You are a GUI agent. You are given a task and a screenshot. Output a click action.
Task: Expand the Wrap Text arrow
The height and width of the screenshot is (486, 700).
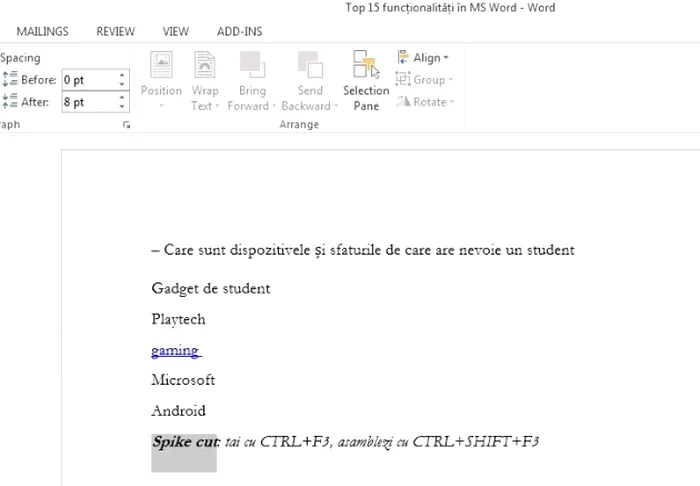coord(217,106)
